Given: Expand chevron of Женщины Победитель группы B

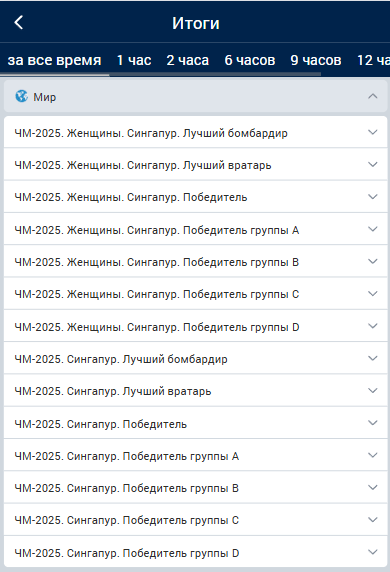Looking at the screenshot, I should tap(372, 261).
